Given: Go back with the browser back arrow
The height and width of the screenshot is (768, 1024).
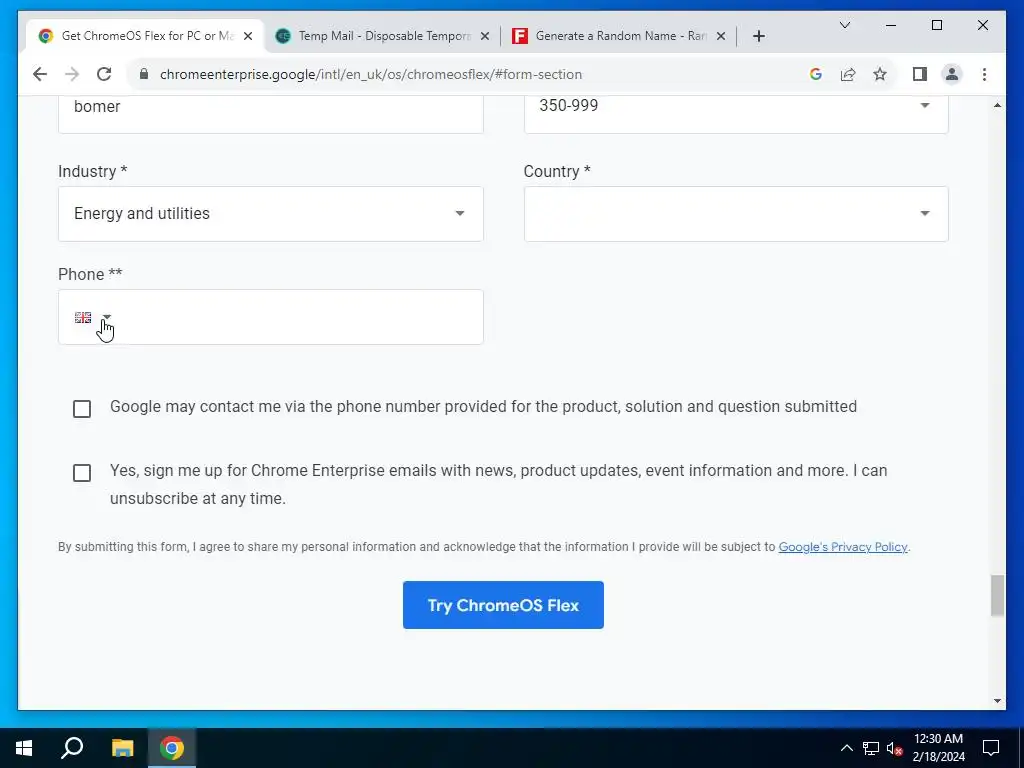Looking at the screenshot, I should click(40, 74).
